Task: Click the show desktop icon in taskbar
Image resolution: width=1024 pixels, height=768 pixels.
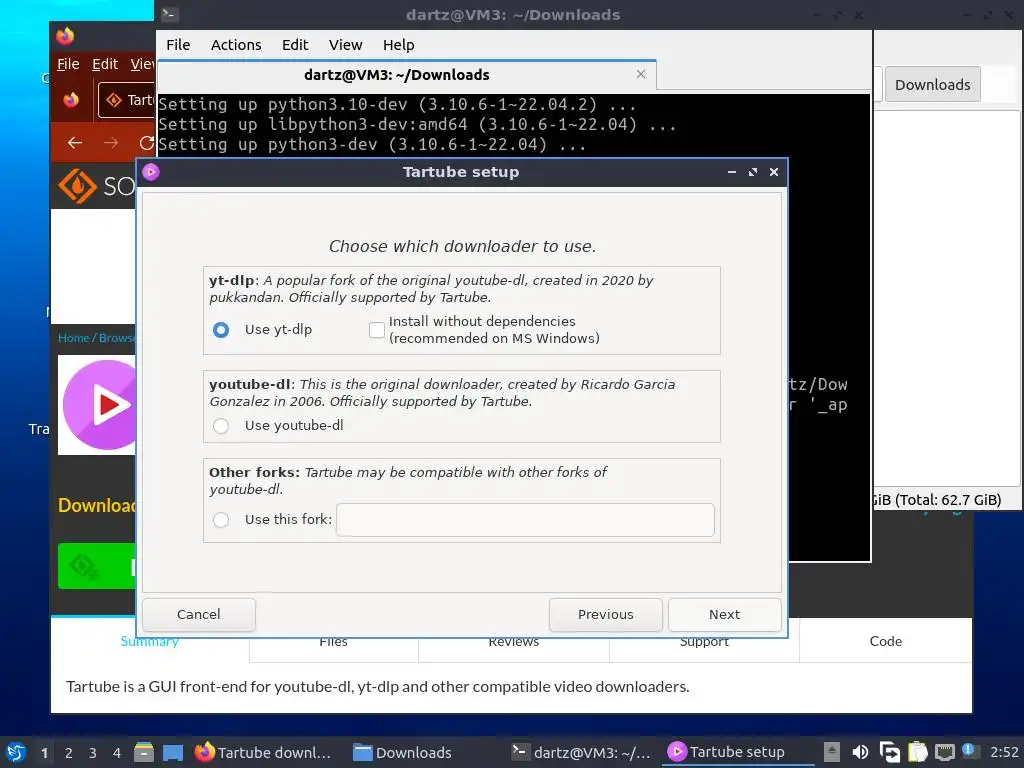Action: click(172, 752)
